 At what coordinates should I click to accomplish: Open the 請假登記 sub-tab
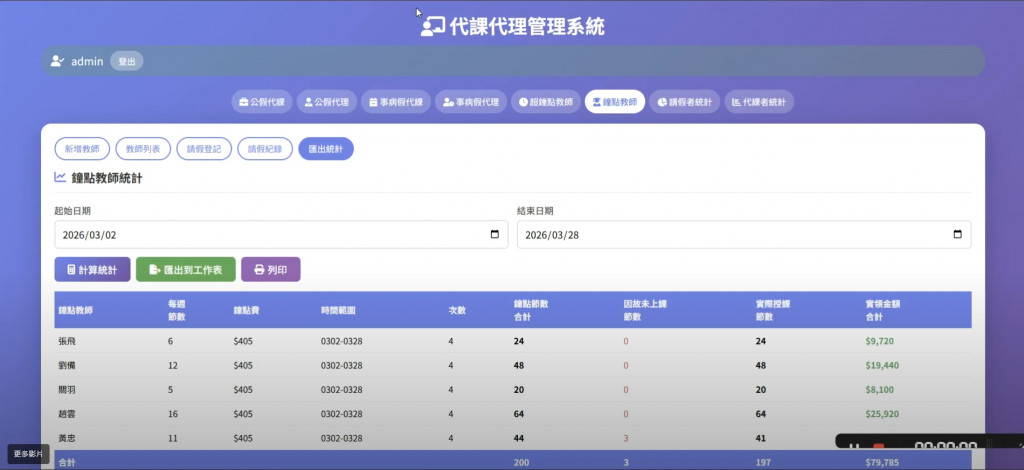click(x=203, y=149)
